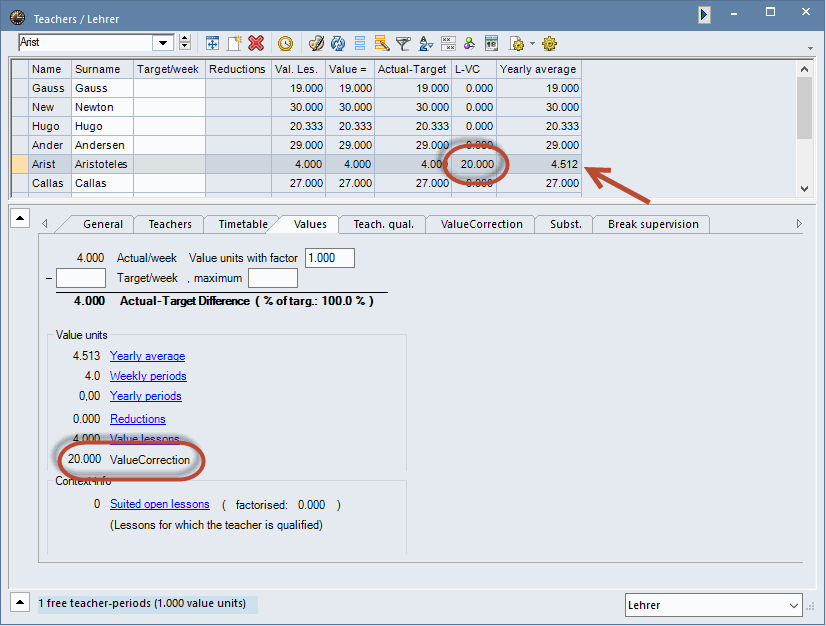This screenshot has width=826, height=626.
Task: Click the blue refresh arrows icon
Action: (338, 43)
